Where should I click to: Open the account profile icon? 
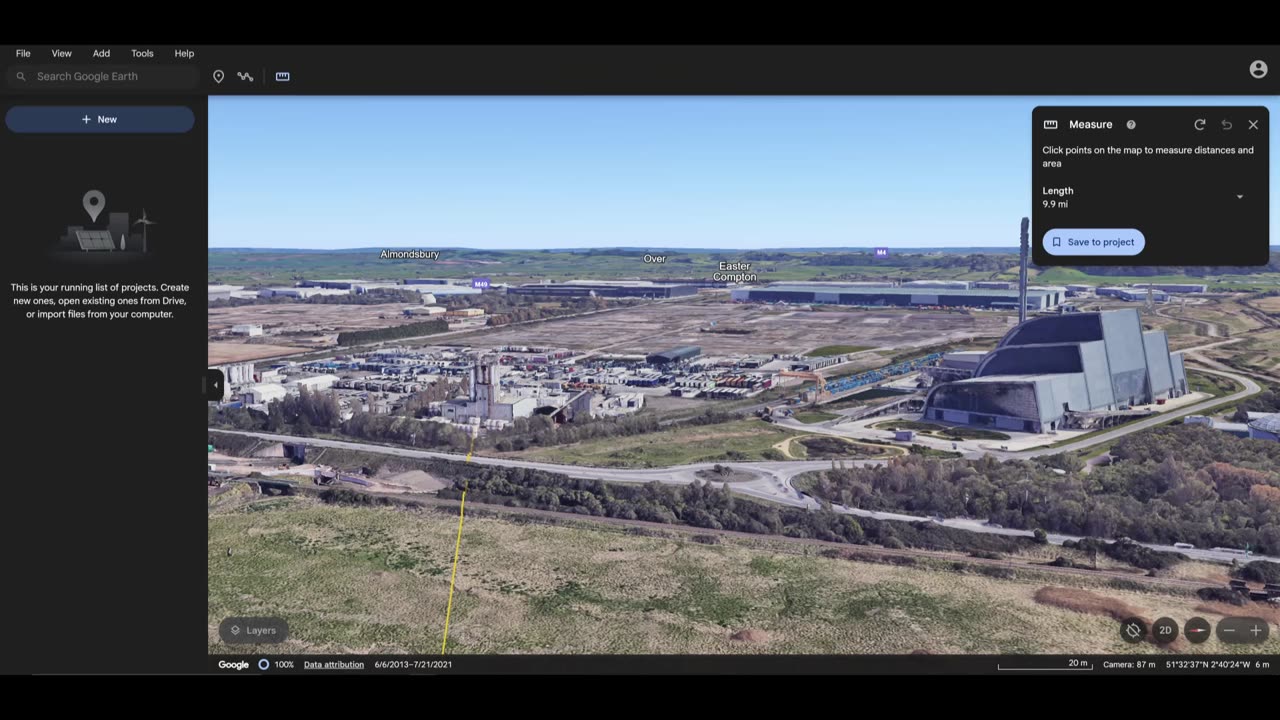pos(1258,69)
